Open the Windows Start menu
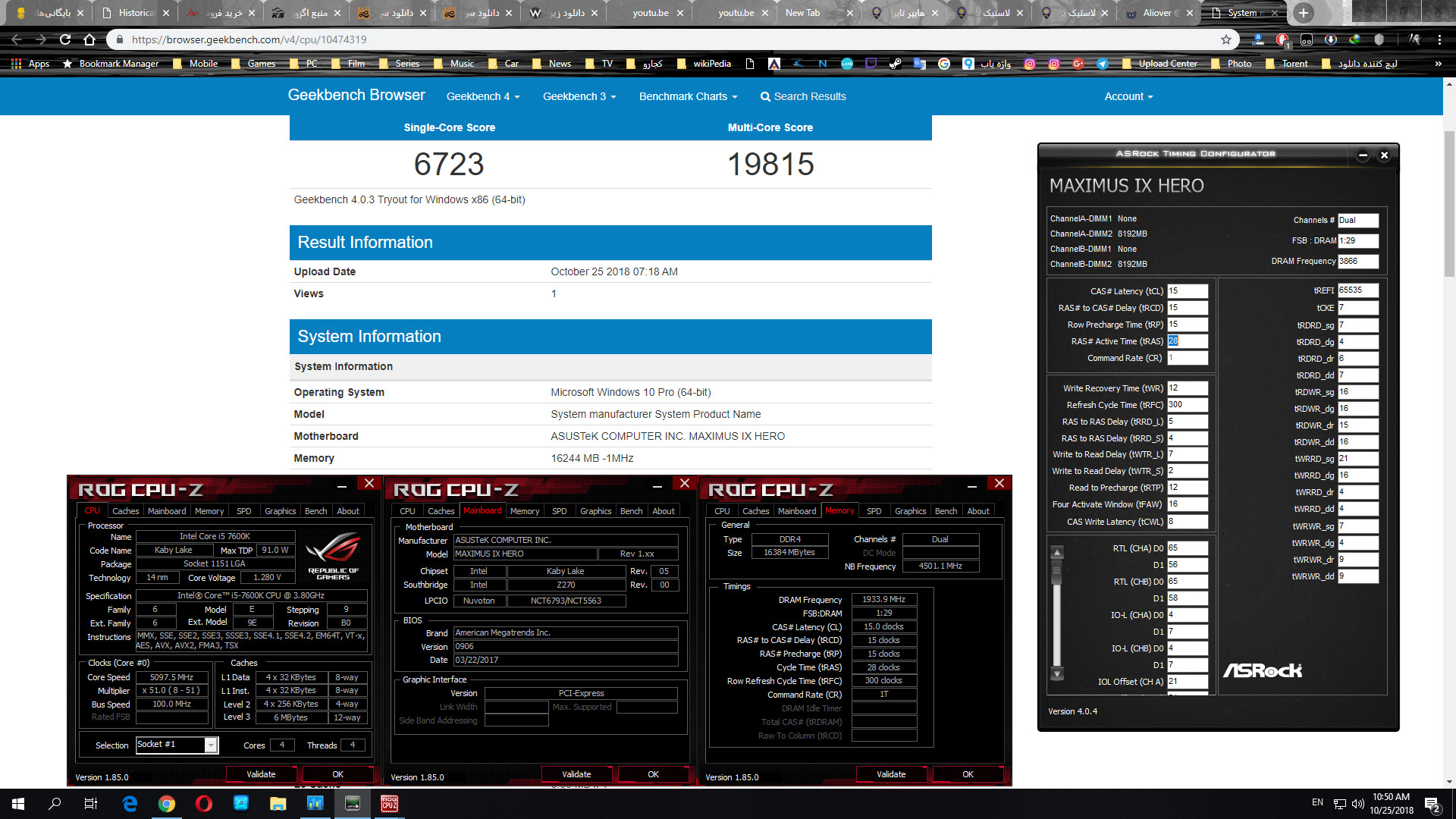 [18, 803]
